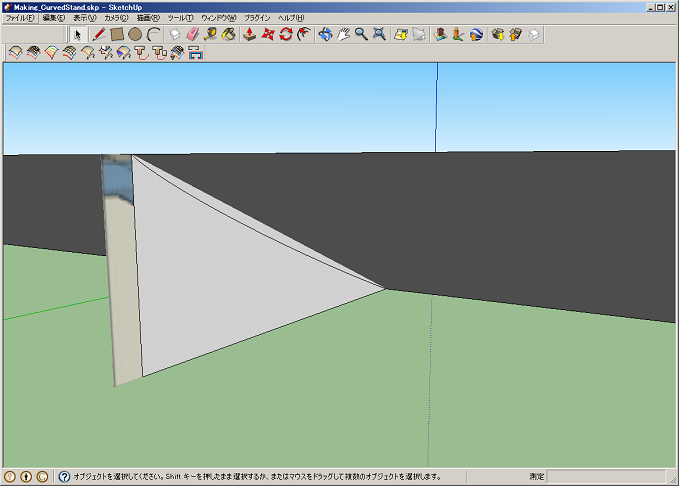The width and height of the screenshot is (679, 486).
Task: Select the Arc tool
Action: pyautogui.click(x=153, y=34)
